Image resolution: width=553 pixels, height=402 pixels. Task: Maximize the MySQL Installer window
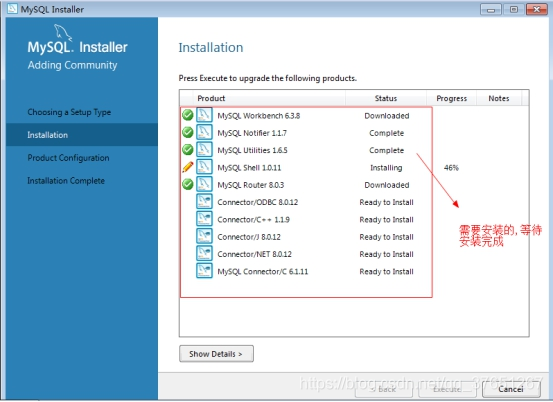point(514,10)
